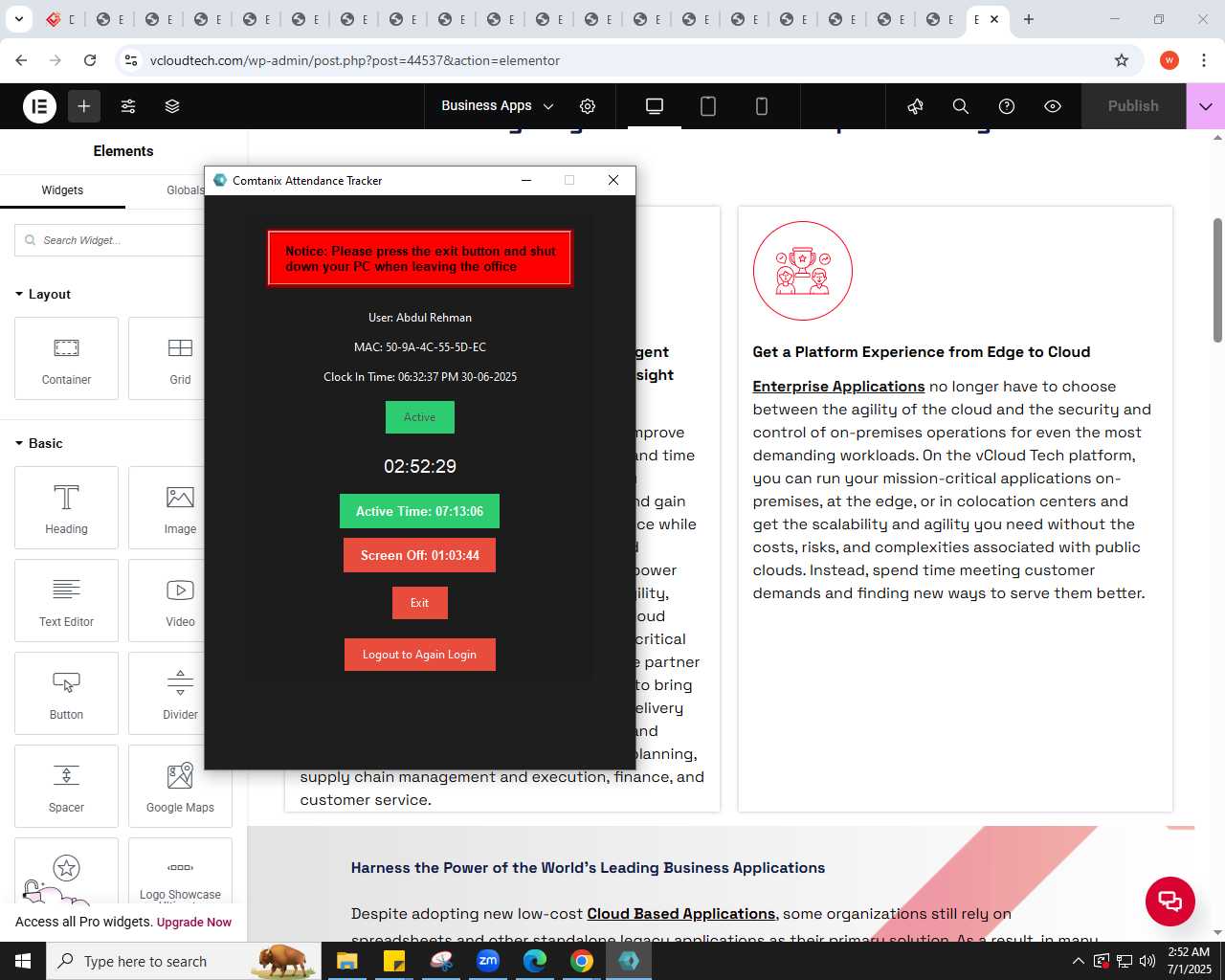This screenshot has width=1225, height=980.
Task: Open the Structure layers icon
Action: click(x=172, y=106)
